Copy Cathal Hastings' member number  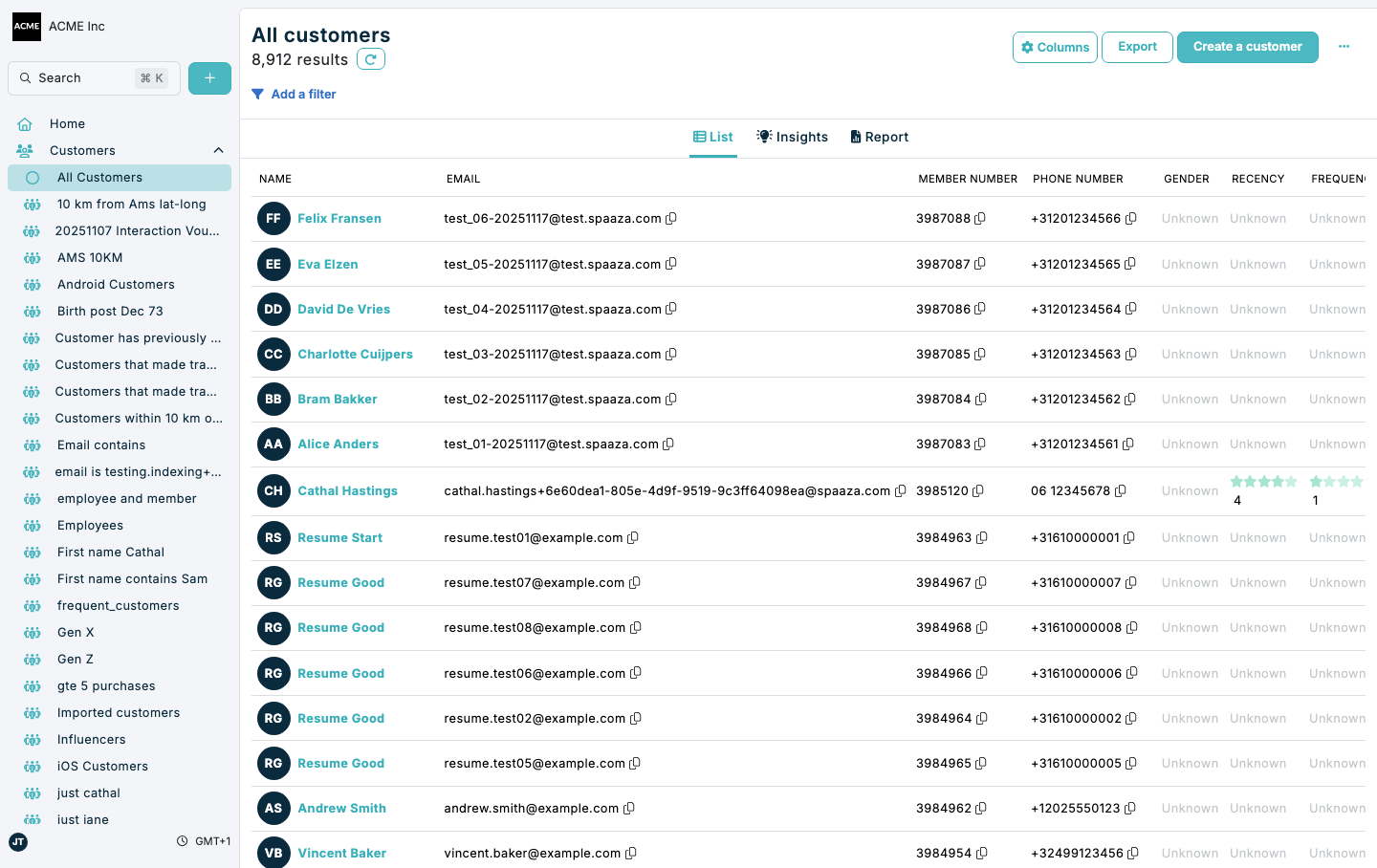(979, 490)
